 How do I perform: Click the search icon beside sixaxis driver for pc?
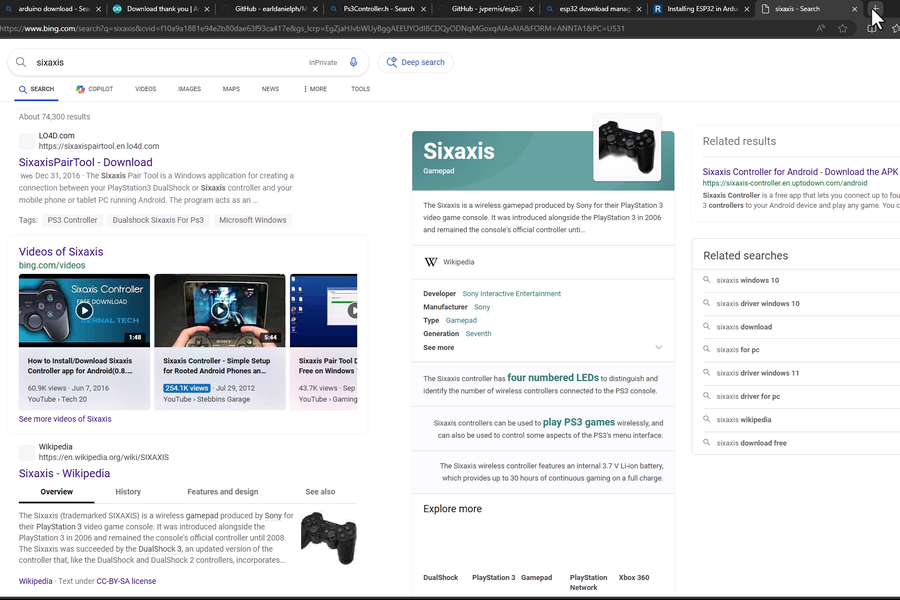pyautogui.click(x=707, y=396)
